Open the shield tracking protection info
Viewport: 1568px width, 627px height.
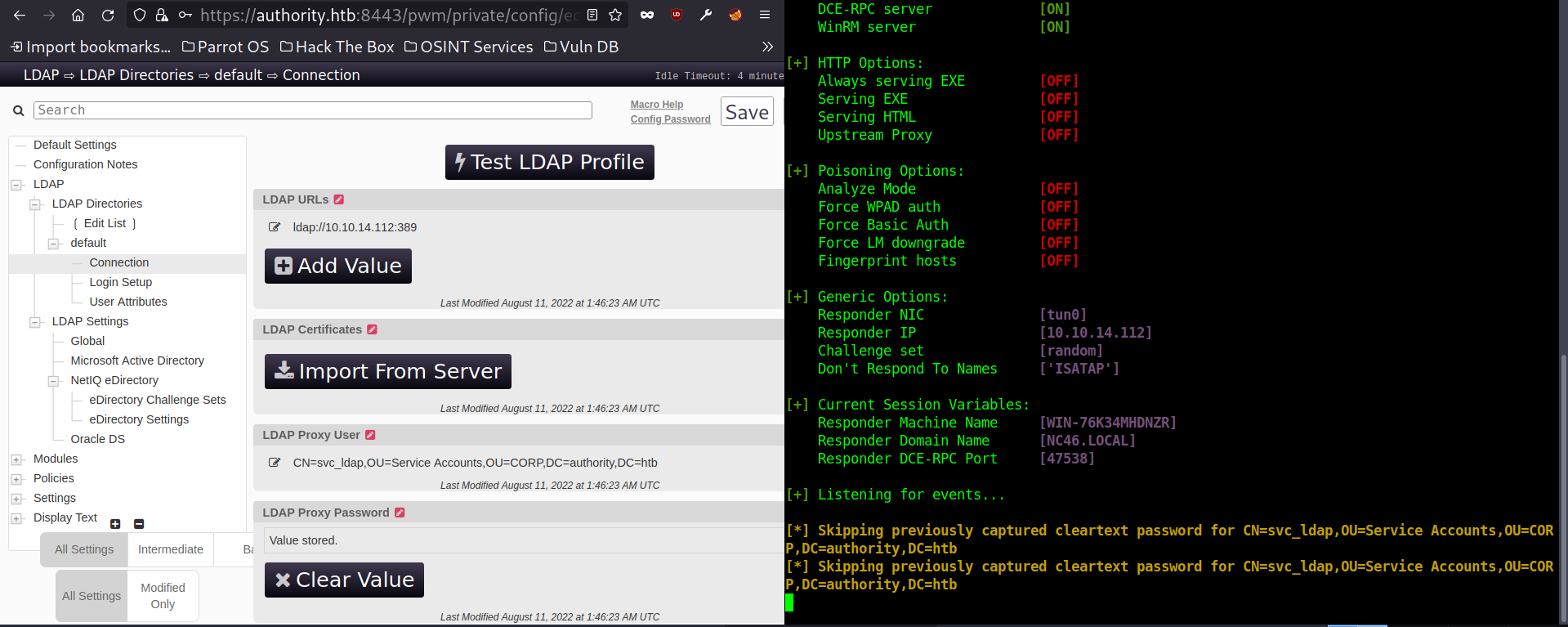tap(140, 15)
